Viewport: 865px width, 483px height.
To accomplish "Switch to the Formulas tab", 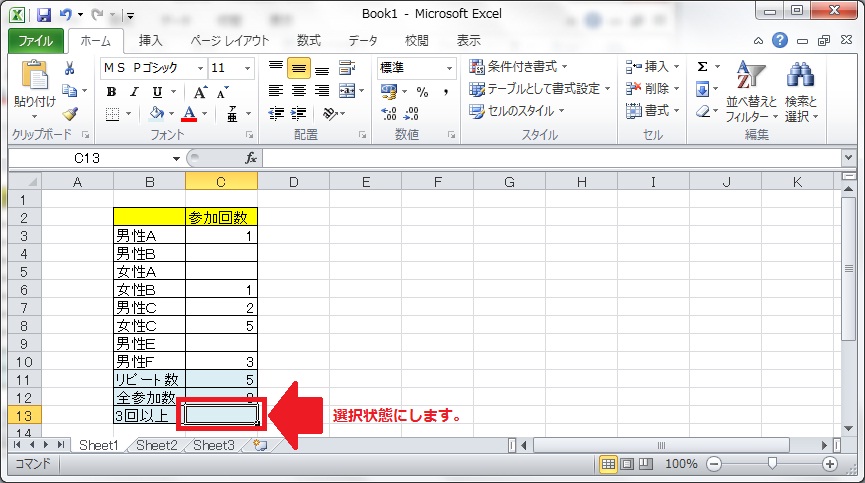I will click(308, 40).
